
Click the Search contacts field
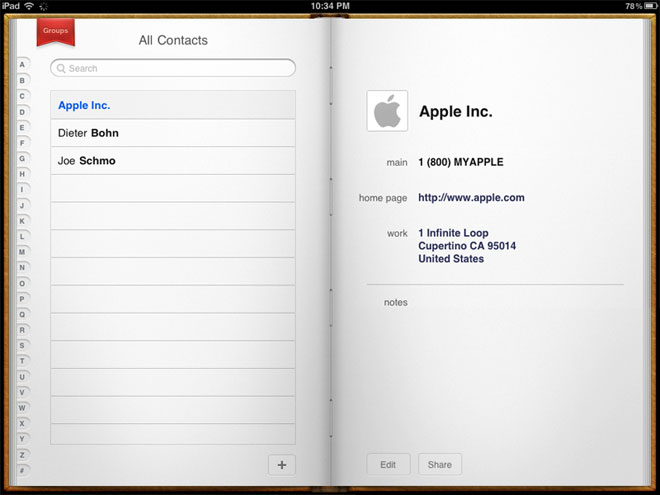click(173, 68)
